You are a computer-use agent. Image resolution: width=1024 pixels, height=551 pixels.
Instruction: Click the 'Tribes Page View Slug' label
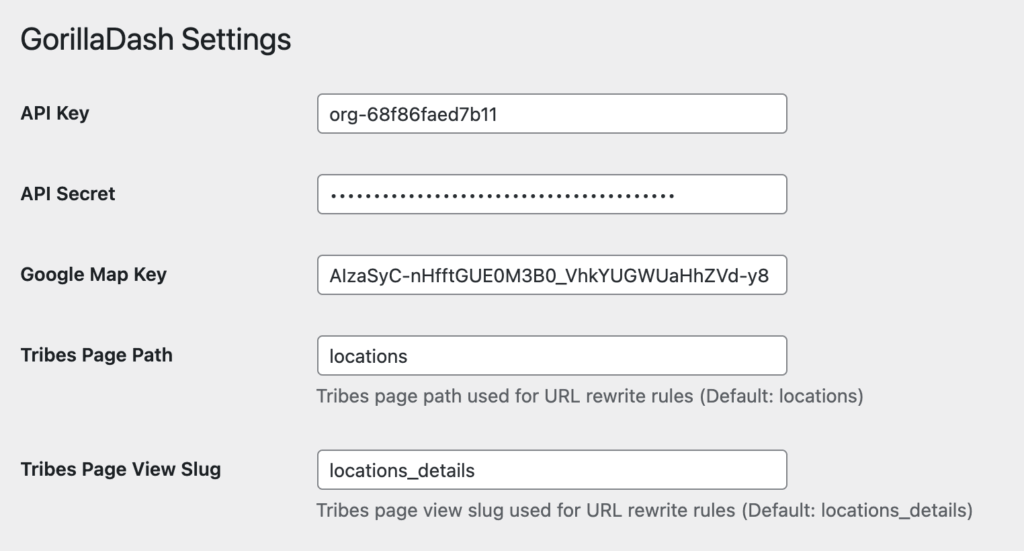point(120,468)
